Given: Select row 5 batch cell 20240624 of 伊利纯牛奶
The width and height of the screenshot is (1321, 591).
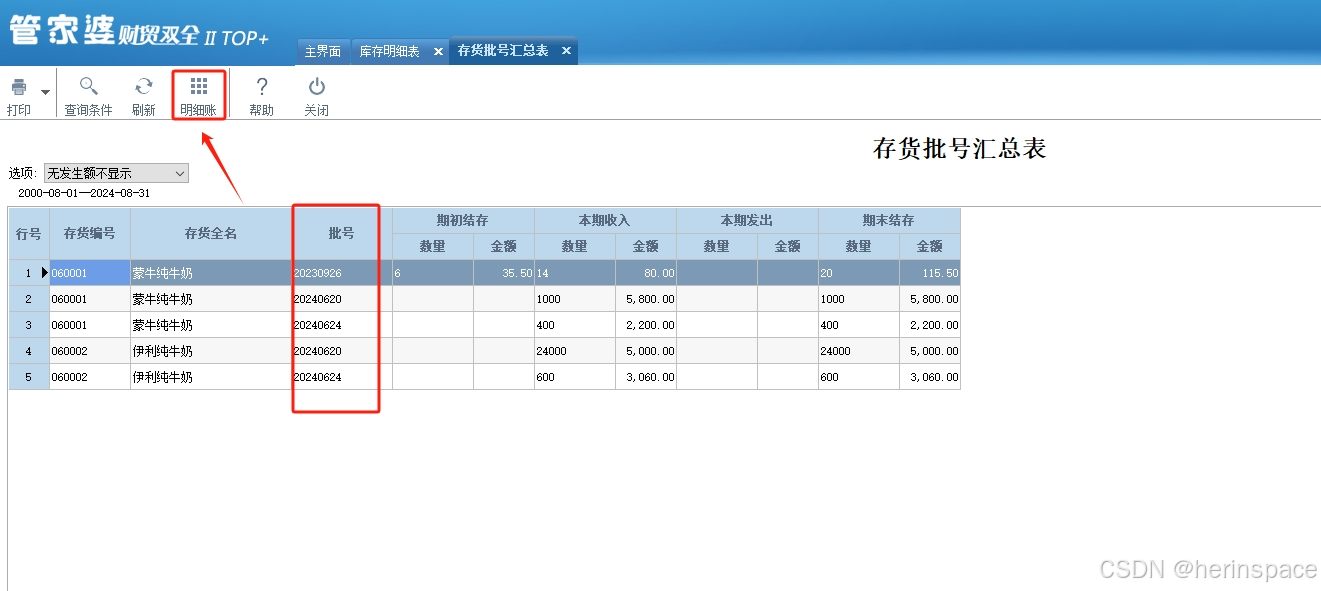Looking at the screenshot, I should [x=342, y=377].
